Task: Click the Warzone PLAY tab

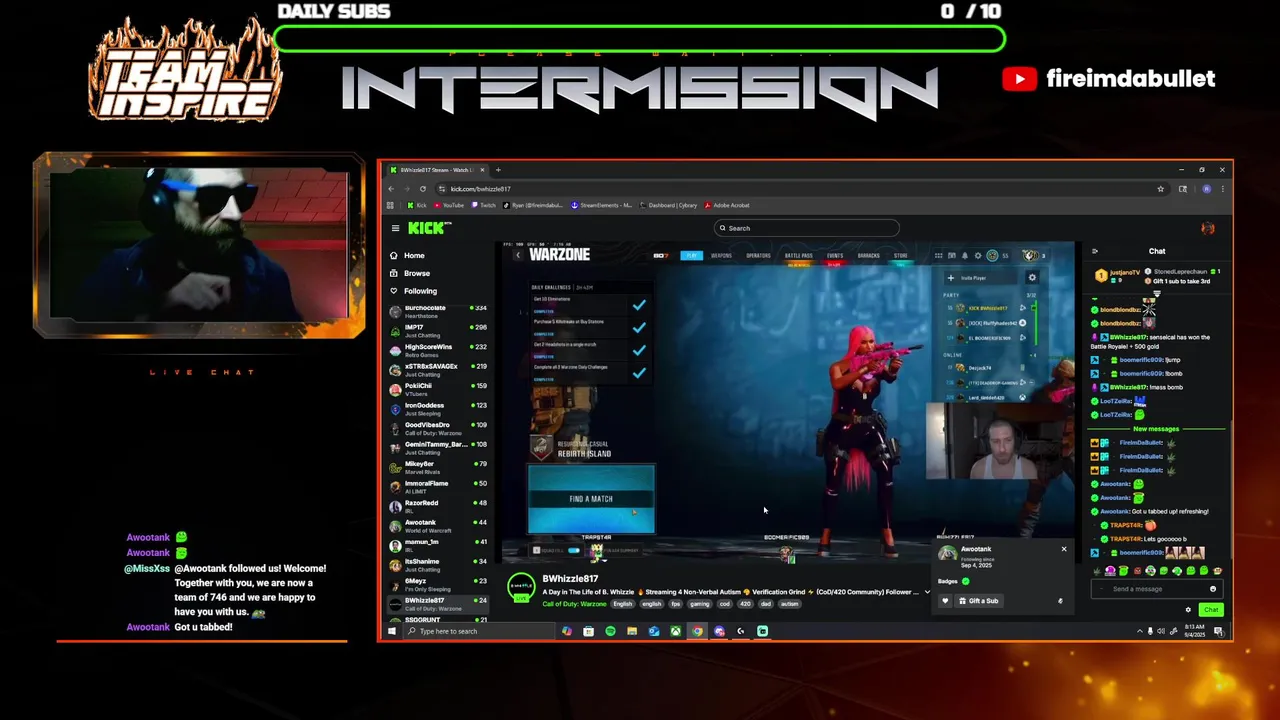Action: point(692,256)
